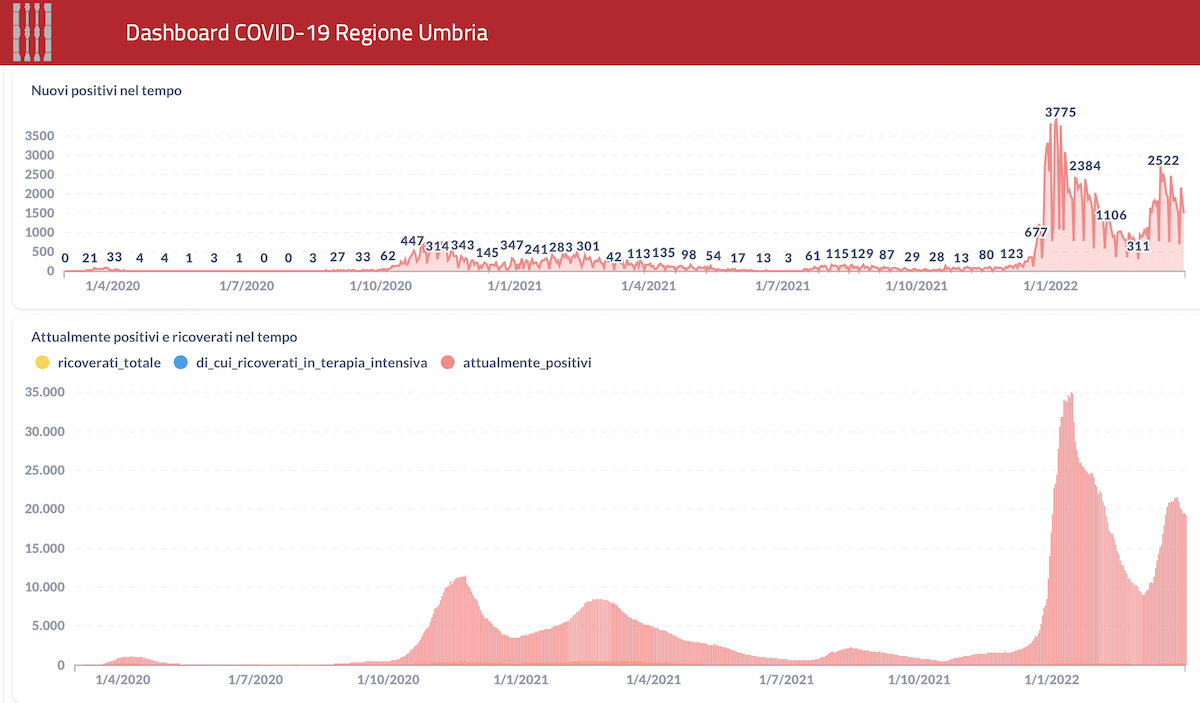Select the 3775 peak data label
This screenshot has width=1200, height=703.
pyautogui.click(x=1060, y=112)
